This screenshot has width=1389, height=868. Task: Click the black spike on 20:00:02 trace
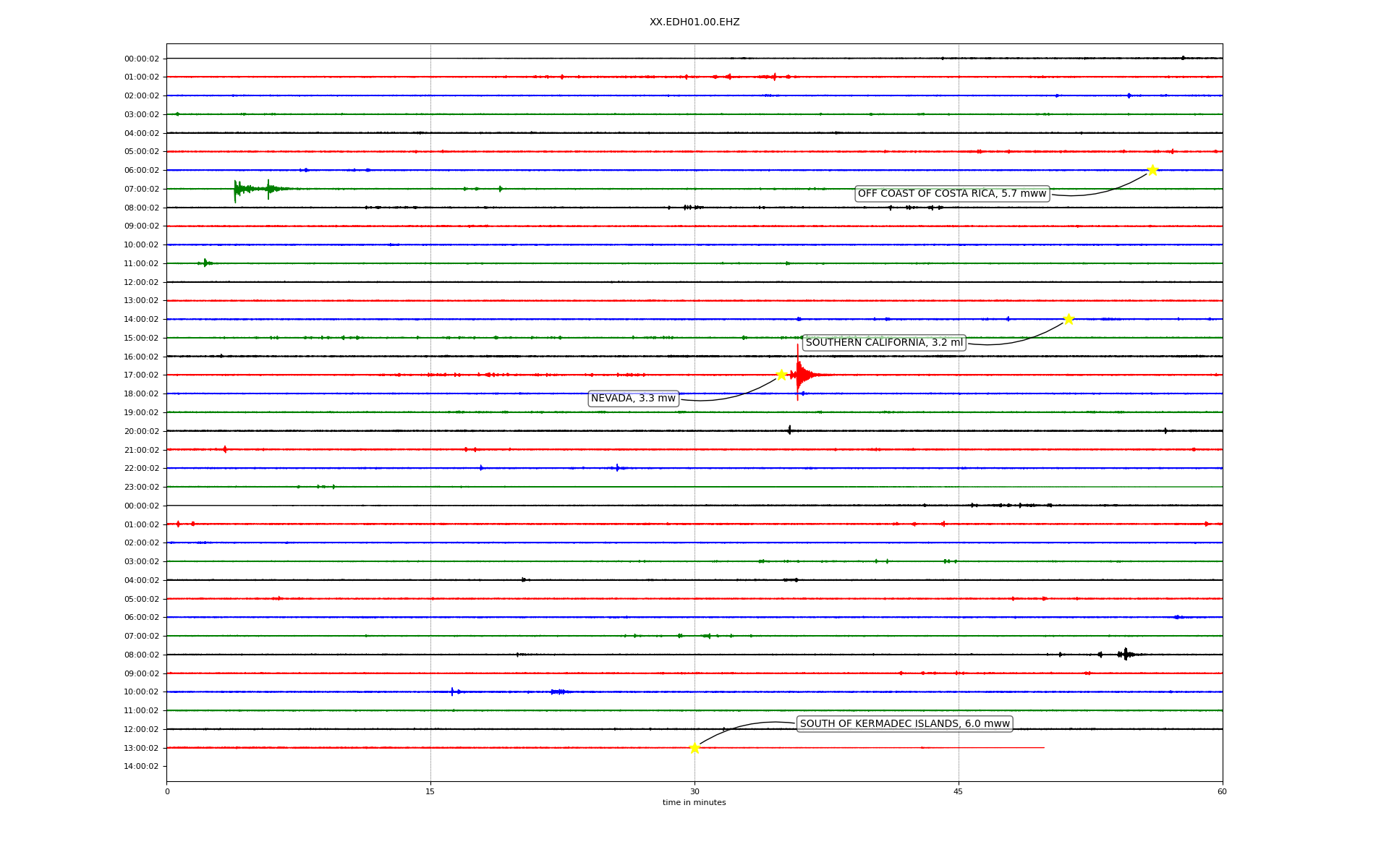coord(789,430)
